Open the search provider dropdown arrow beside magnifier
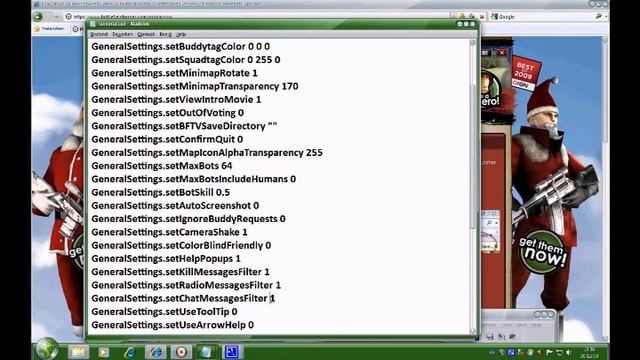The width and height of the screenshot is (640, 360). [606, 16]
